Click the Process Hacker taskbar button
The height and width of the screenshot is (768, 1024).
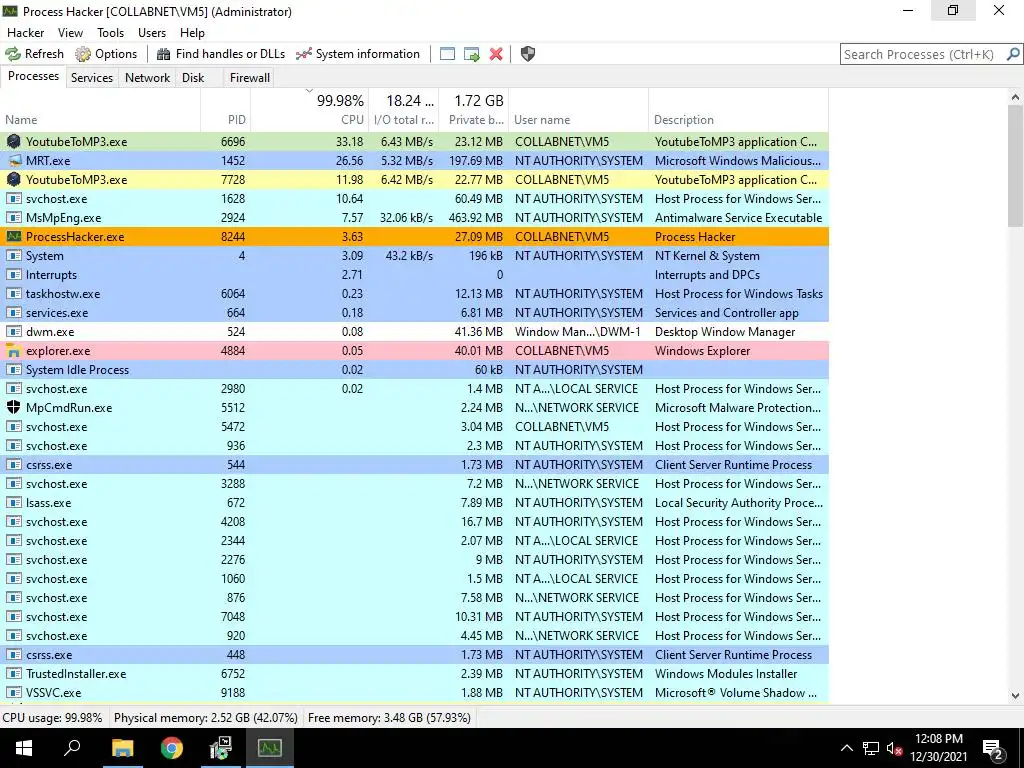(x=270, y=748)
